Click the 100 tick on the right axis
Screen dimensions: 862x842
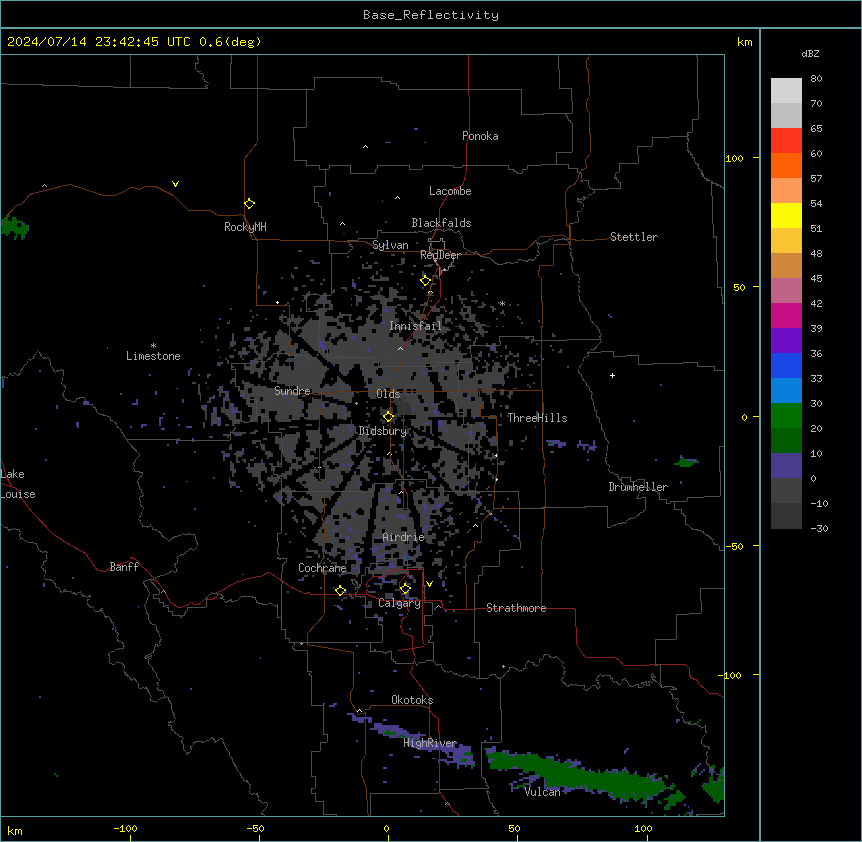(x=734, y=158)
